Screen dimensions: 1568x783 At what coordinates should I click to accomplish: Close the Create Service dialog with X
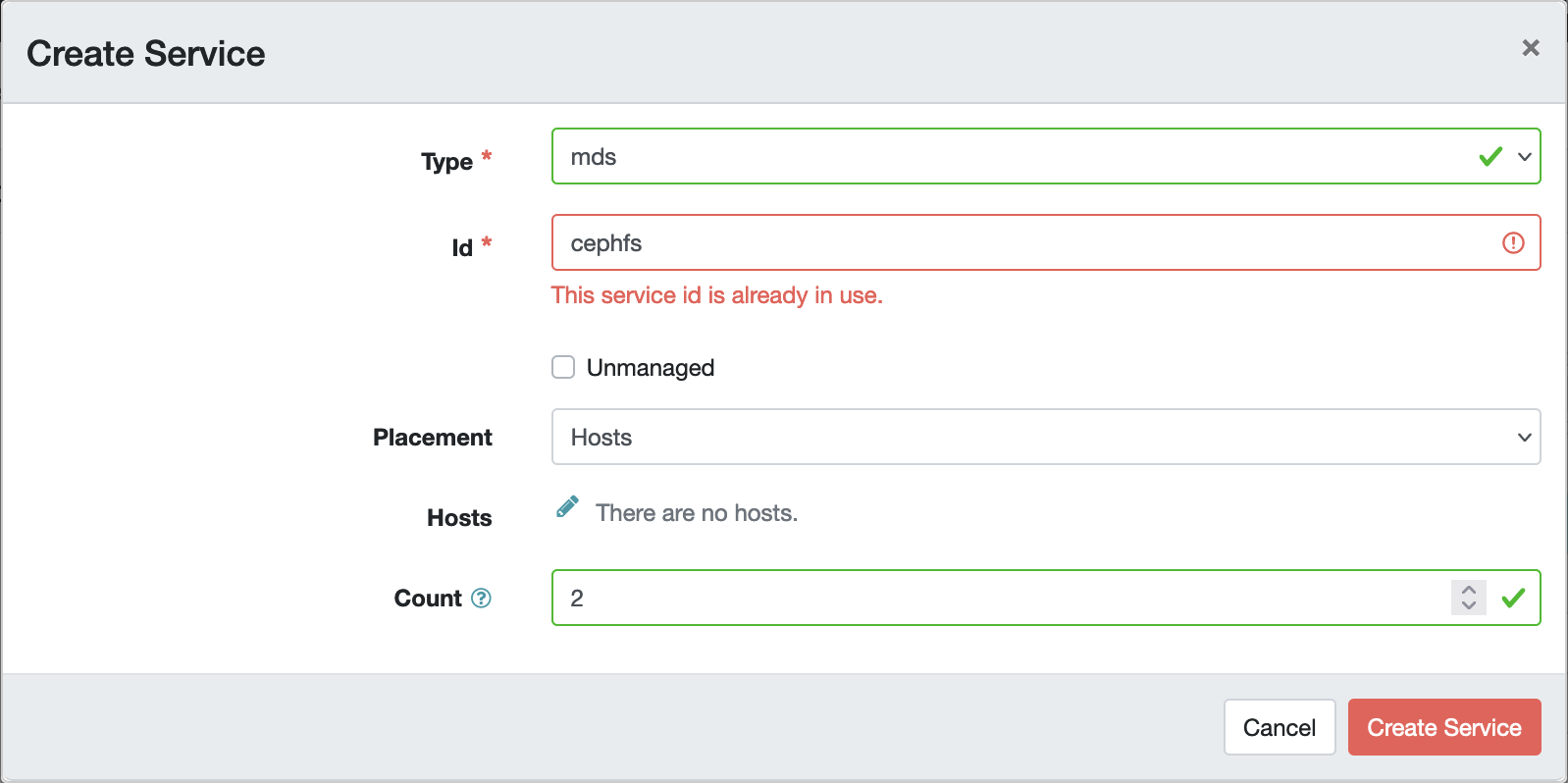(1530, 48)
